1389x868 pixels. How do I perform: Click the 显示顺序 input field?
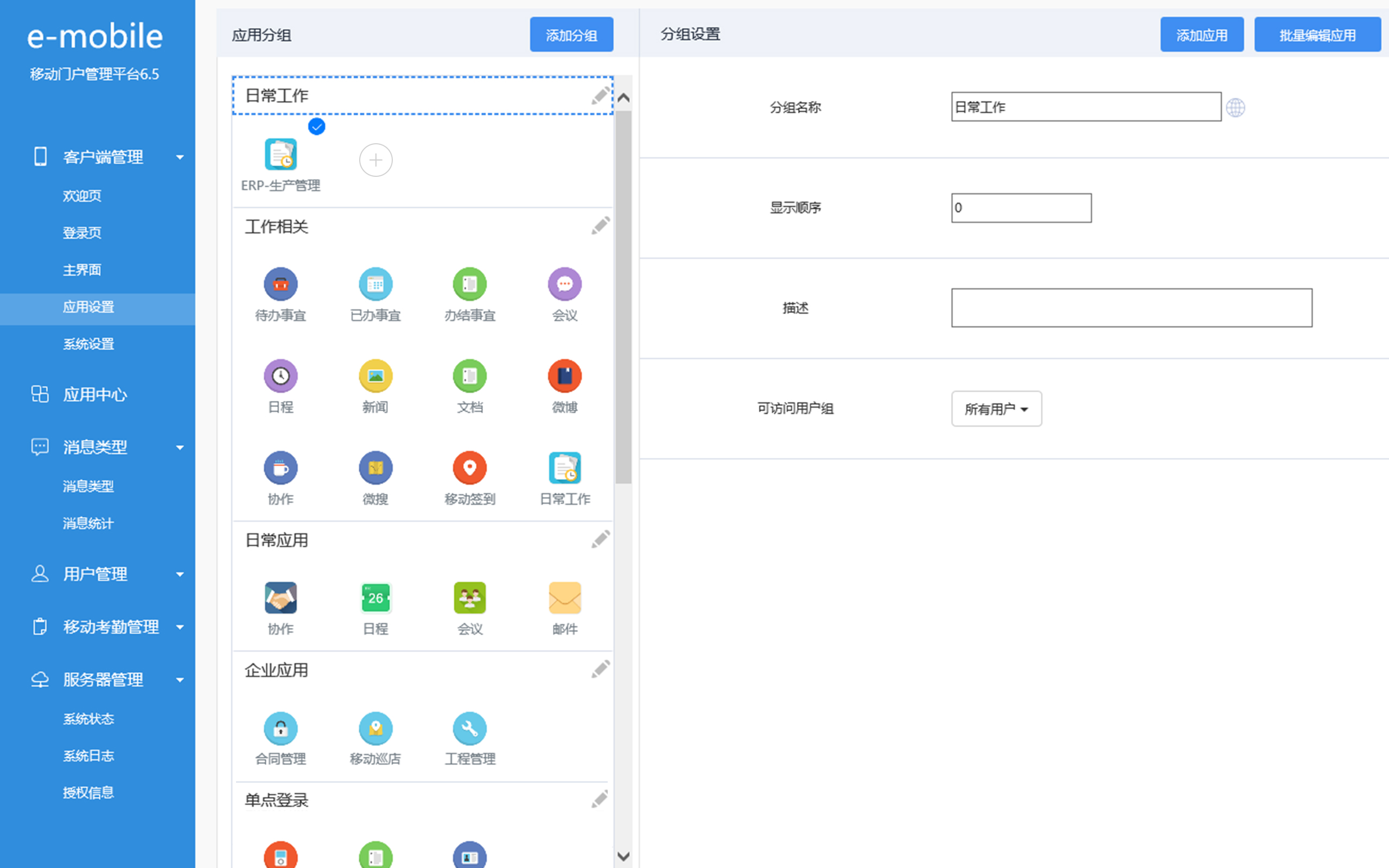(x=1021, y=208)
